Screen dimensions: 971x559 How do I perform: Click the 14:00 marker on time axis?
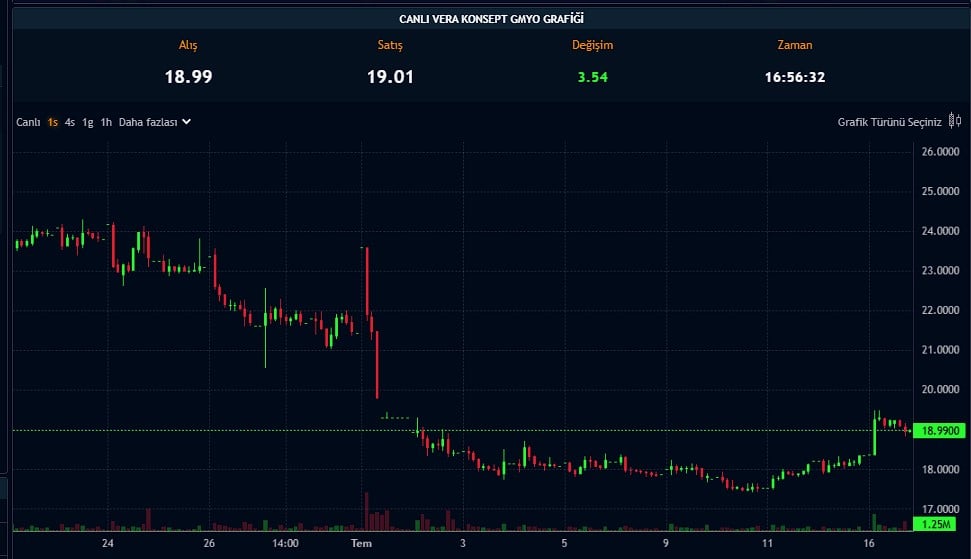pos(285,543)
